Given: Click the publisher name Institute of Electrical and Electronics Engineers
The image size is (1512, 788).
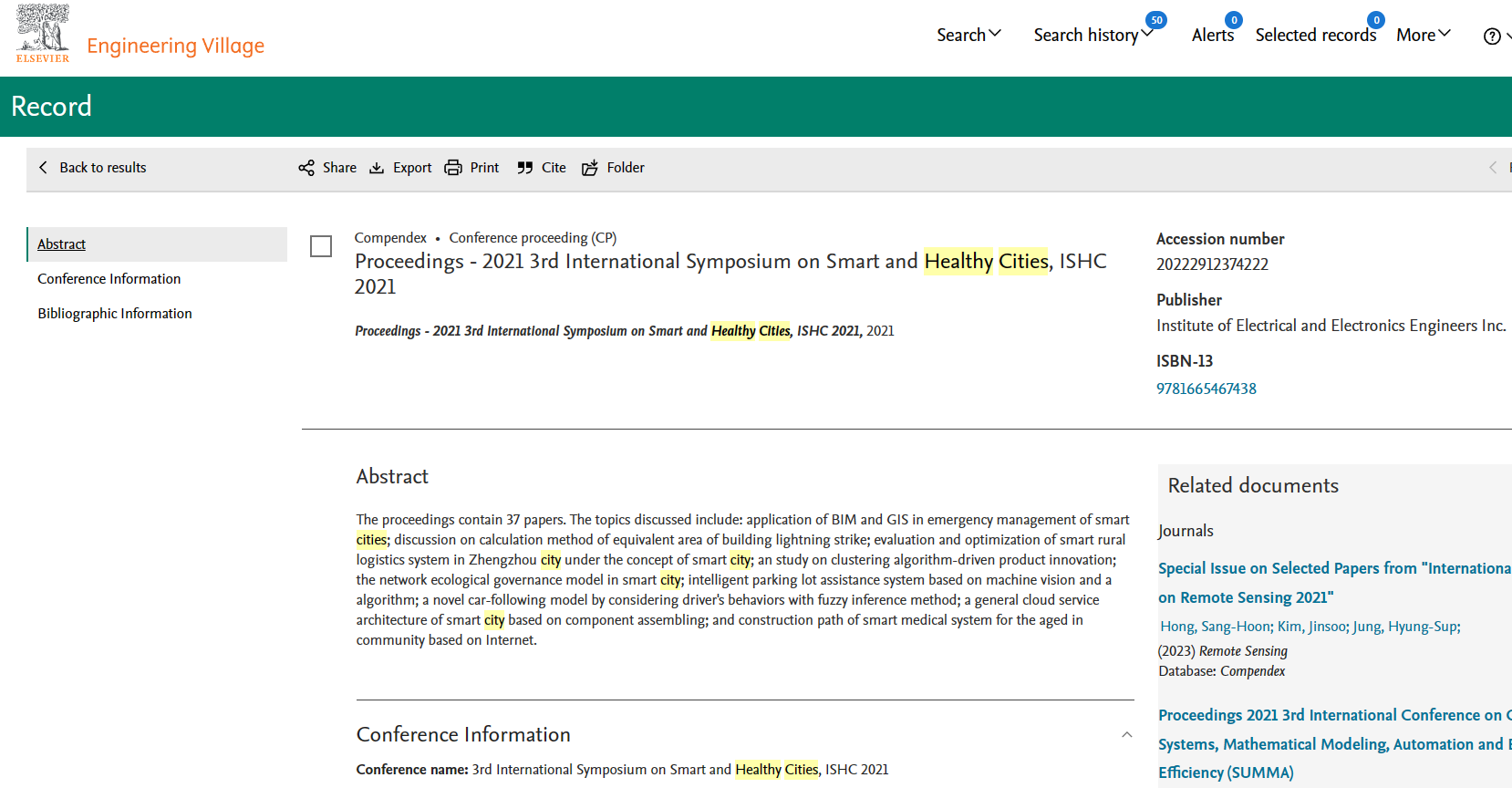Looking at the screenshot, I should [x=1331, y=326].
